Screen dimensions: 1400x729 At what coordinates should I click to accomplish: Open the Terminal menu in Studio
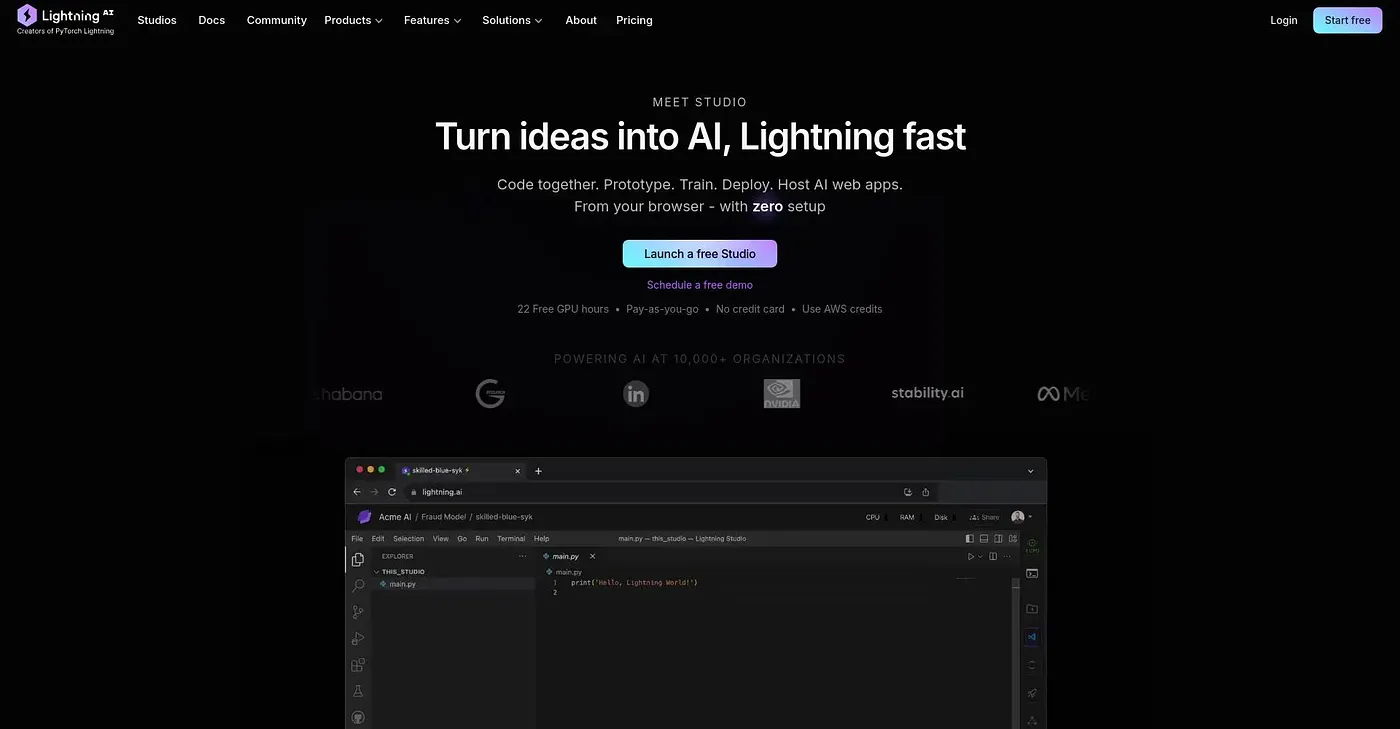[x=511, y=538]
